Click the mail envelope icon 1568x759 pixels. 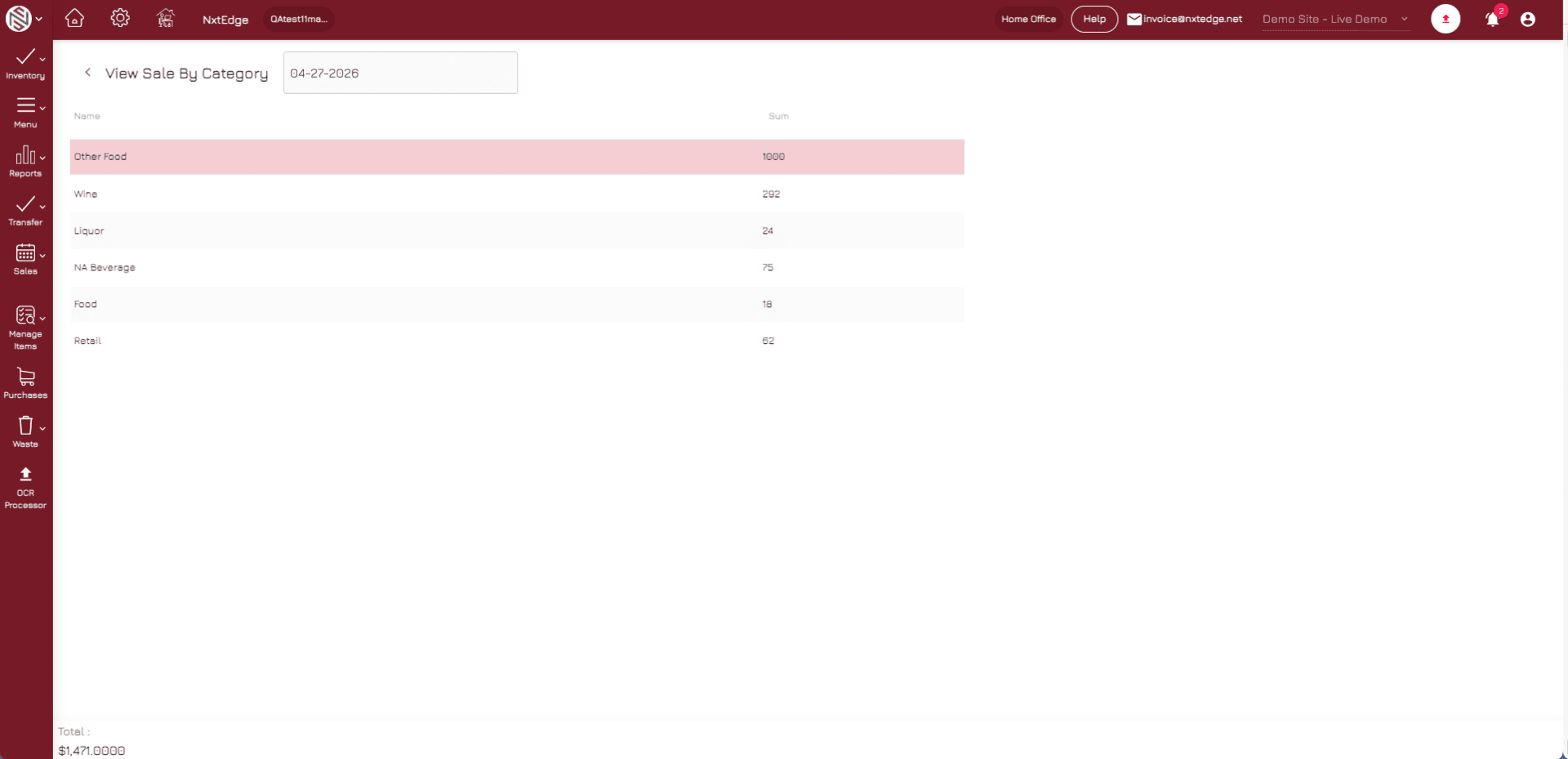(1134, 19)
